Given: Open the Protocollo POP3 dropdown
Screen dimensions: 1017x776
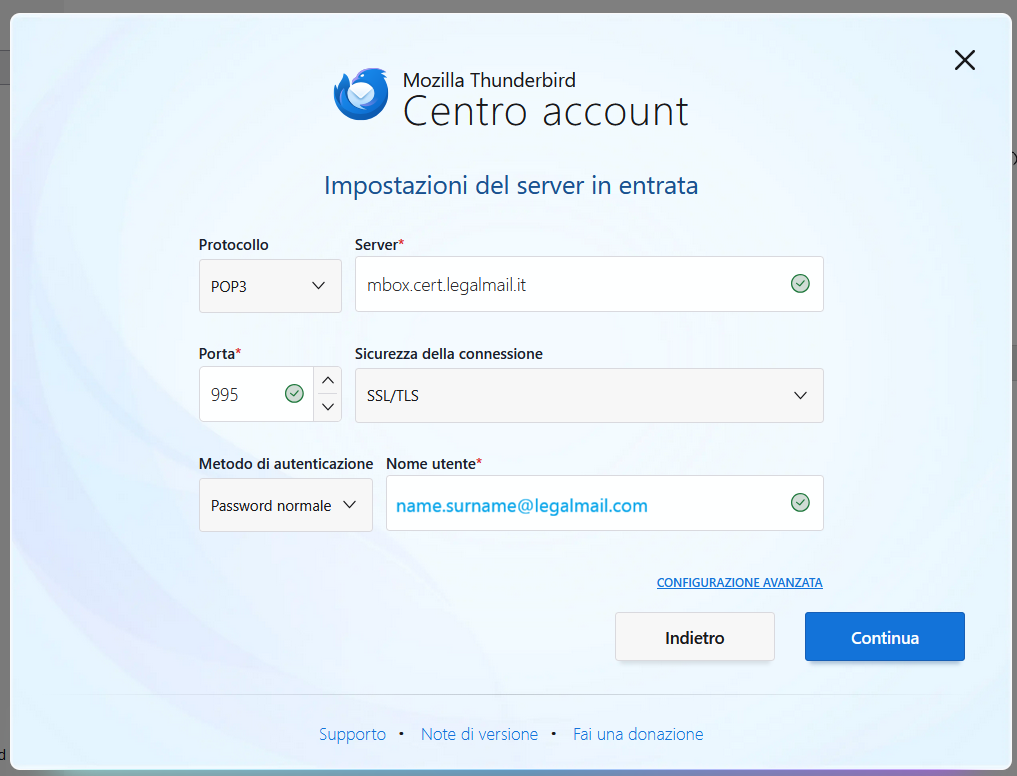Looking at the screenshot, I should coord(270,286).
